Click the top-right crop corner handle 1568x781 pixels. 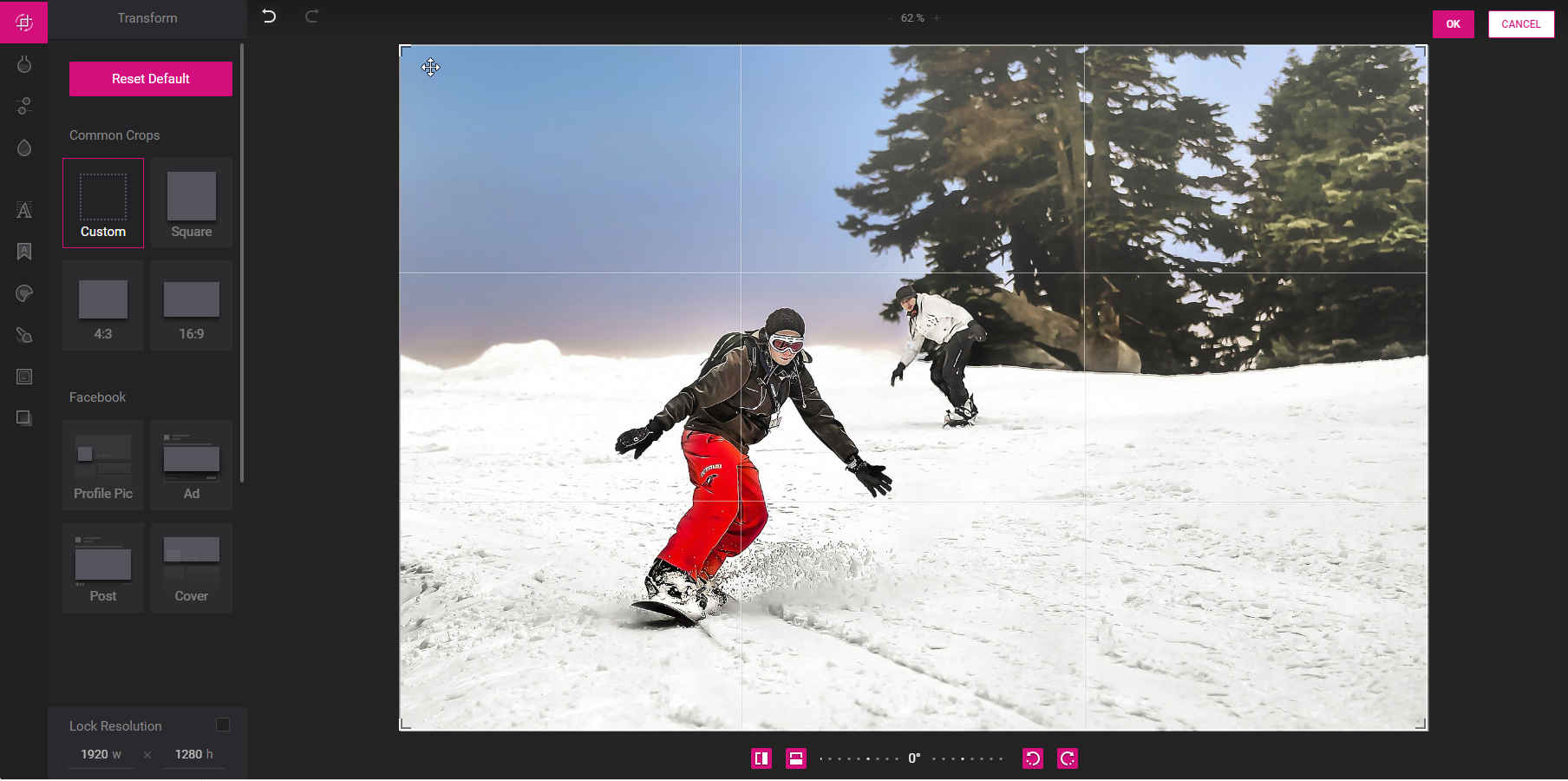coord(1422,50)
